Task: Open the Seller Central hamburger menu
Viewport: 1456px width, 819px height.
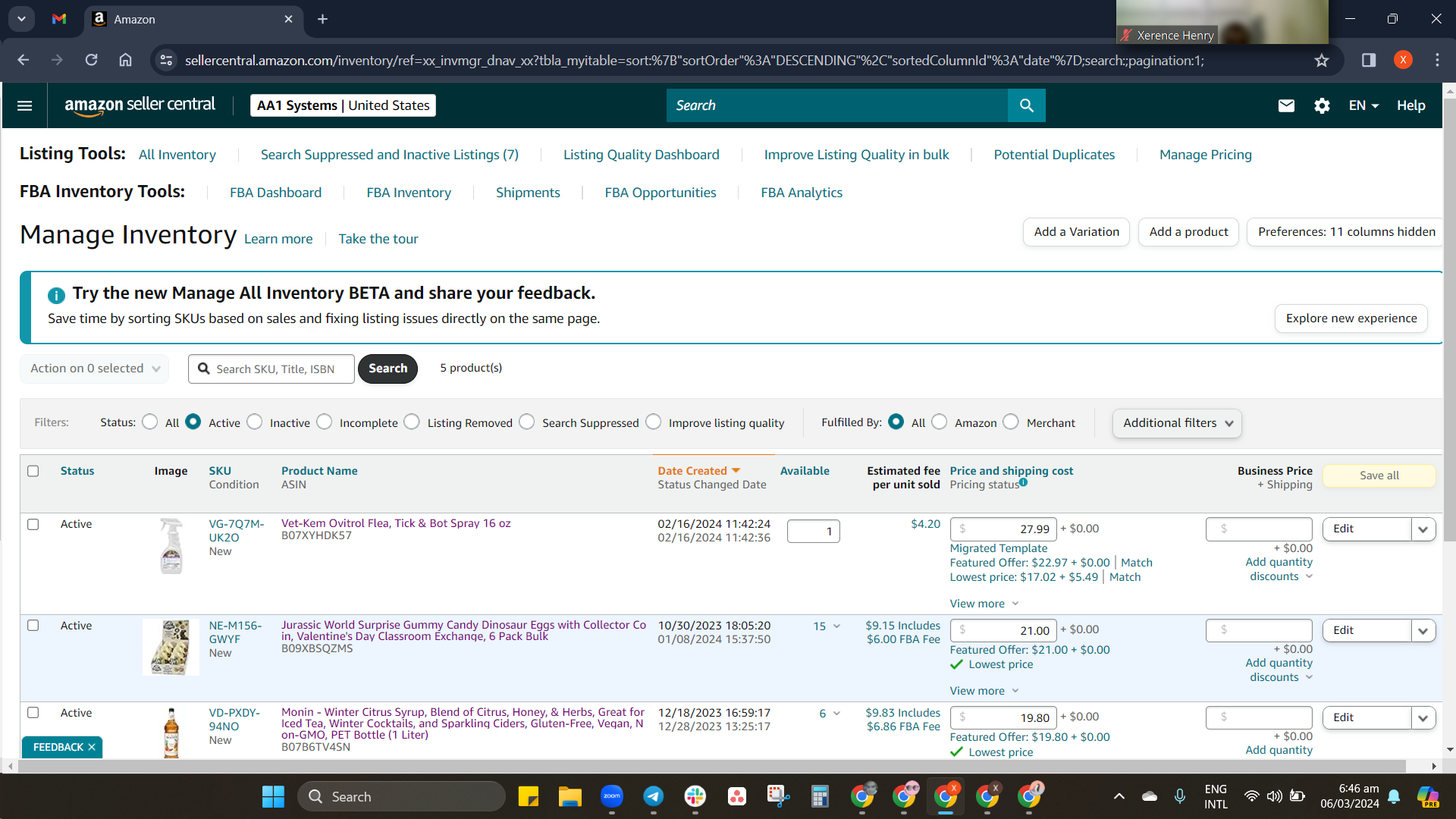Action: 24,105
